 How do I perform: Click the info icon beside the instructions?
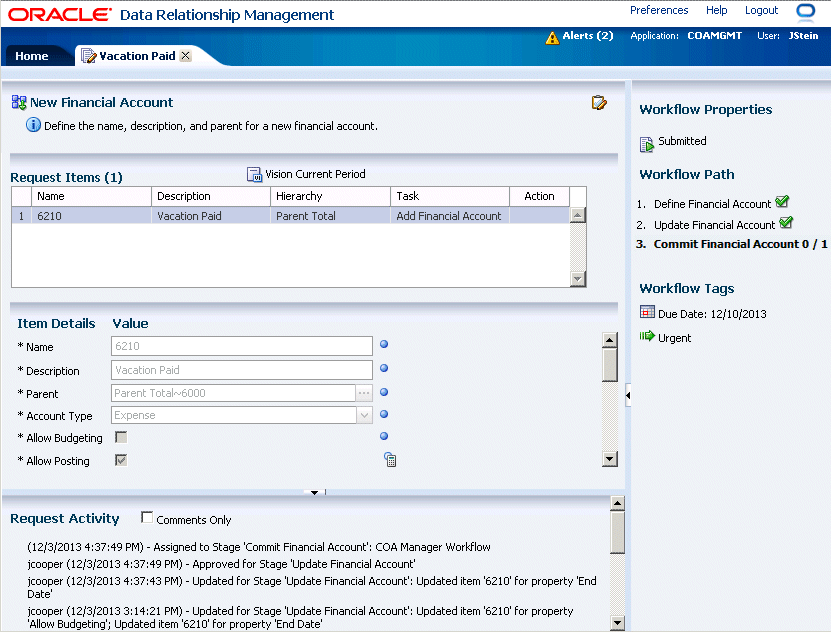(x=33, y=125)
